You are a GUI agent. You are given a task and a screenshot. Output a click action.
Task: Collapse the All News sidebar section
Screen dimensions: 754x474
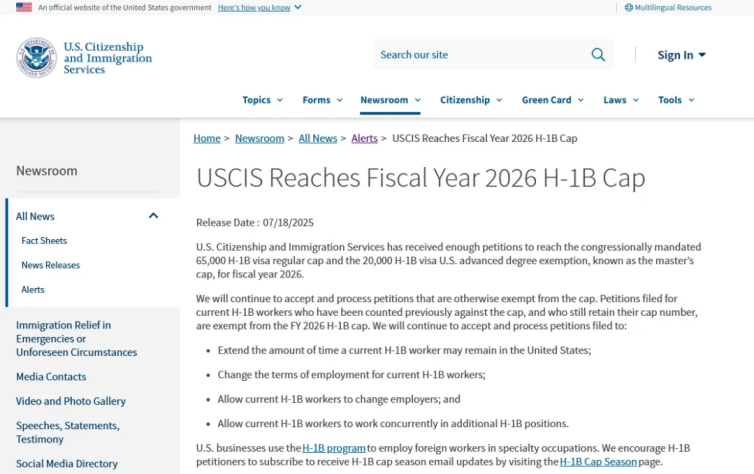(x=153, y=215)
